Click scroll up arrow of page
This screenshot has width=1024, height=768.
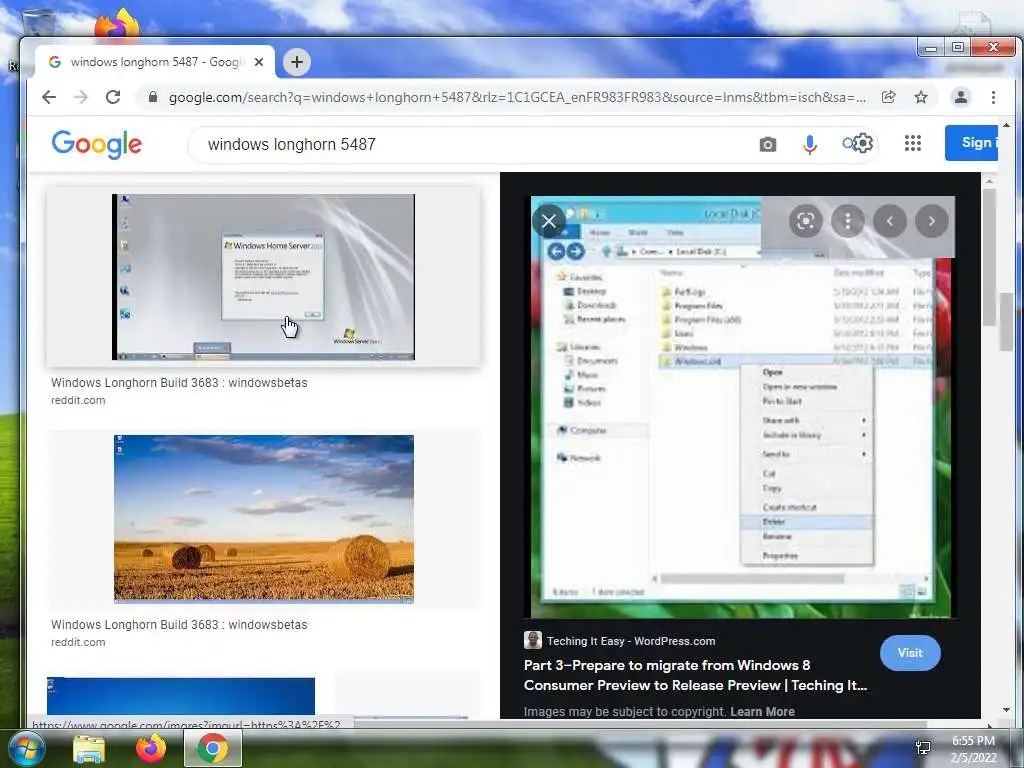pyautogui.click(x=1006, y=125)
